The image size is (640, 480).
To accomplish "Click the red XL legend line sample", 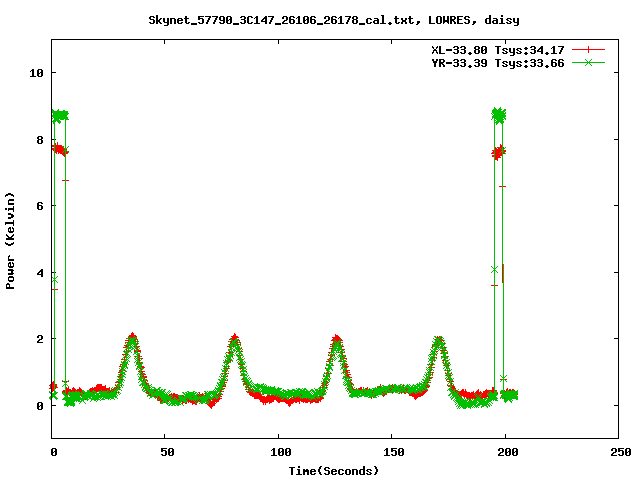I will pos(588,50).
